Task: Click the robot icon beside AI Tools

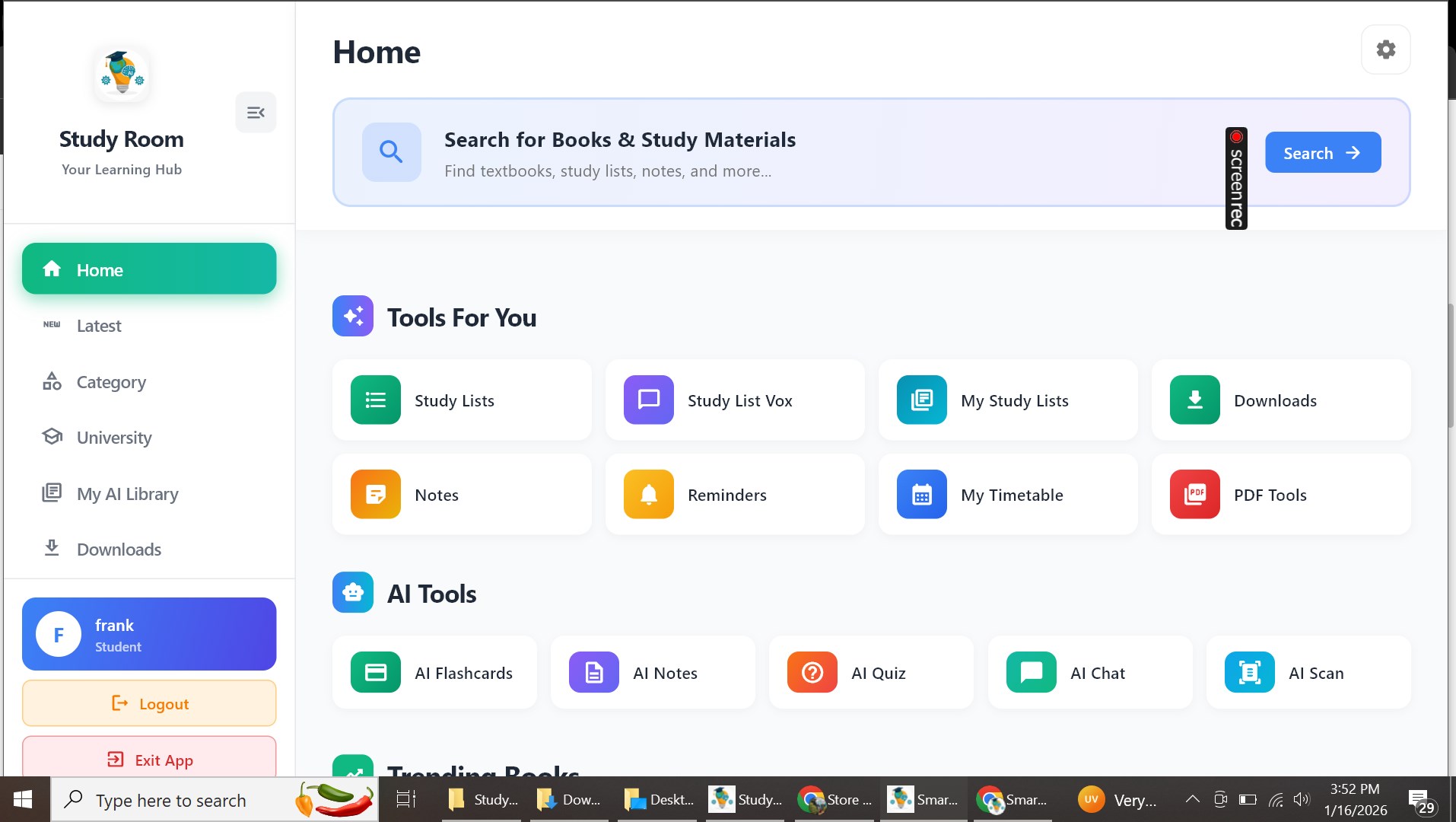Action: click(x=353, y=592)
